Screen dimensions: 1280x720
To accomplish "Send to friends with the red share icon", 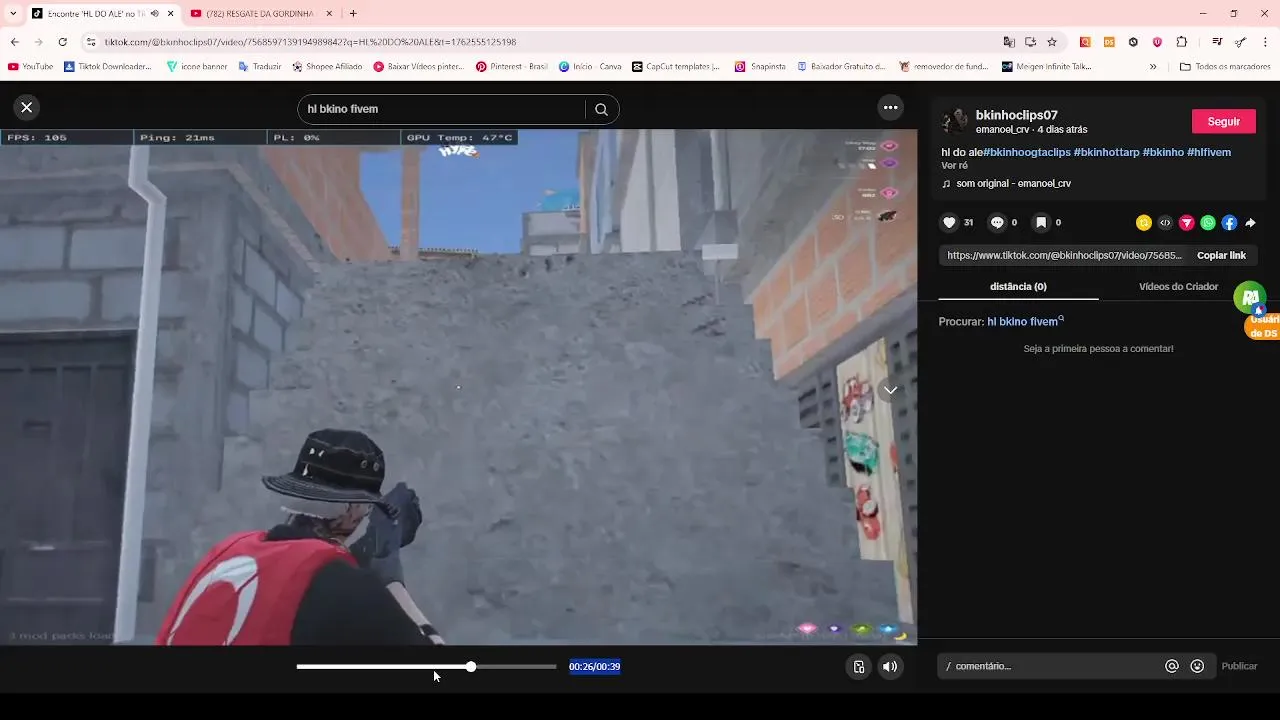I will point(1186,223).
